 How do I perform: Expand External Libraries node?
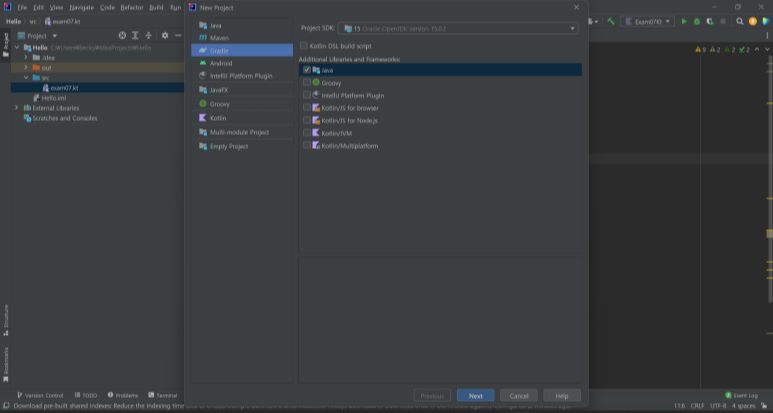(16, 108)
